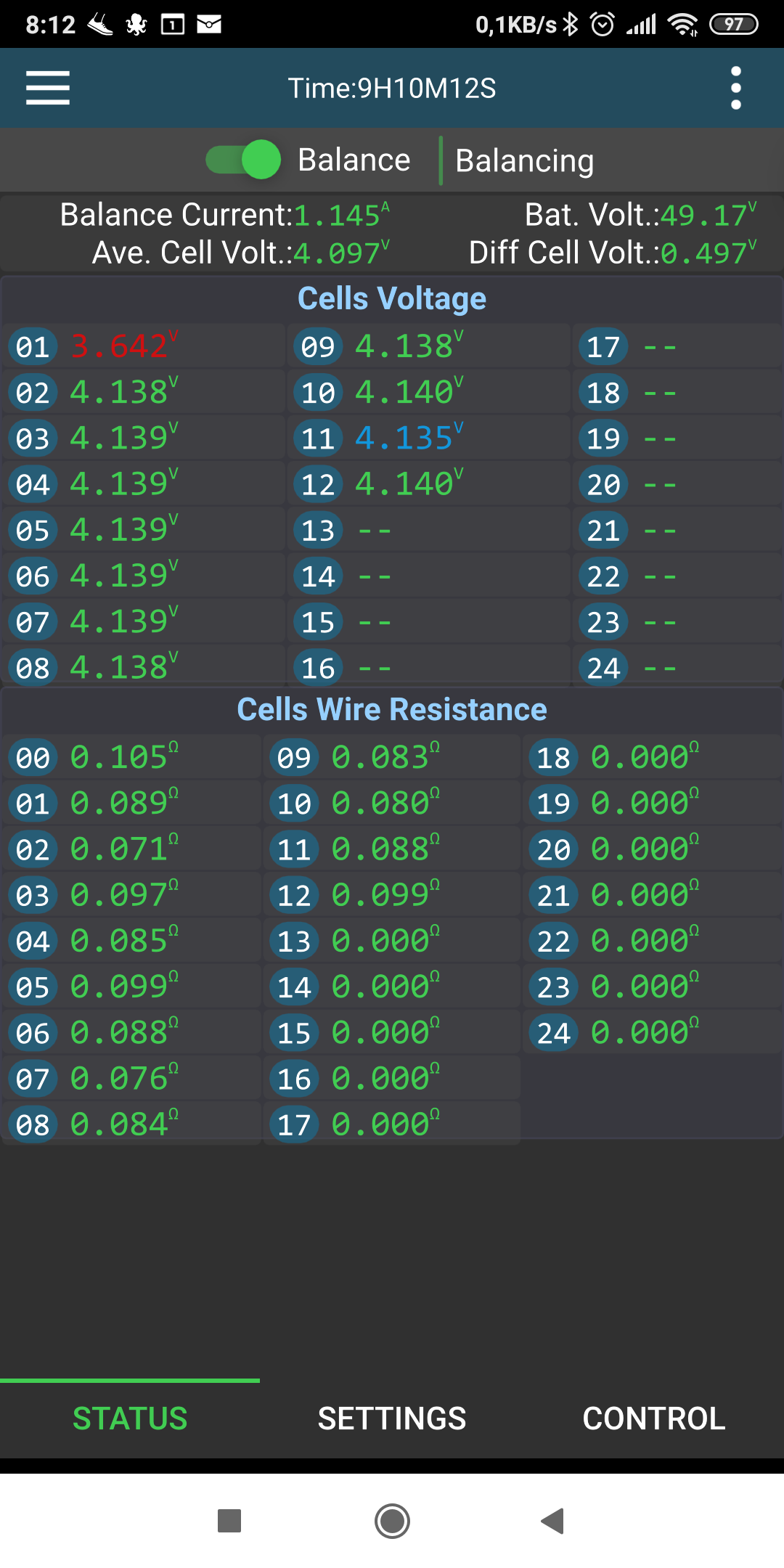Tap the cell 17 number badge
Screen dimensions: 784x1568
[x=603, y=346]
